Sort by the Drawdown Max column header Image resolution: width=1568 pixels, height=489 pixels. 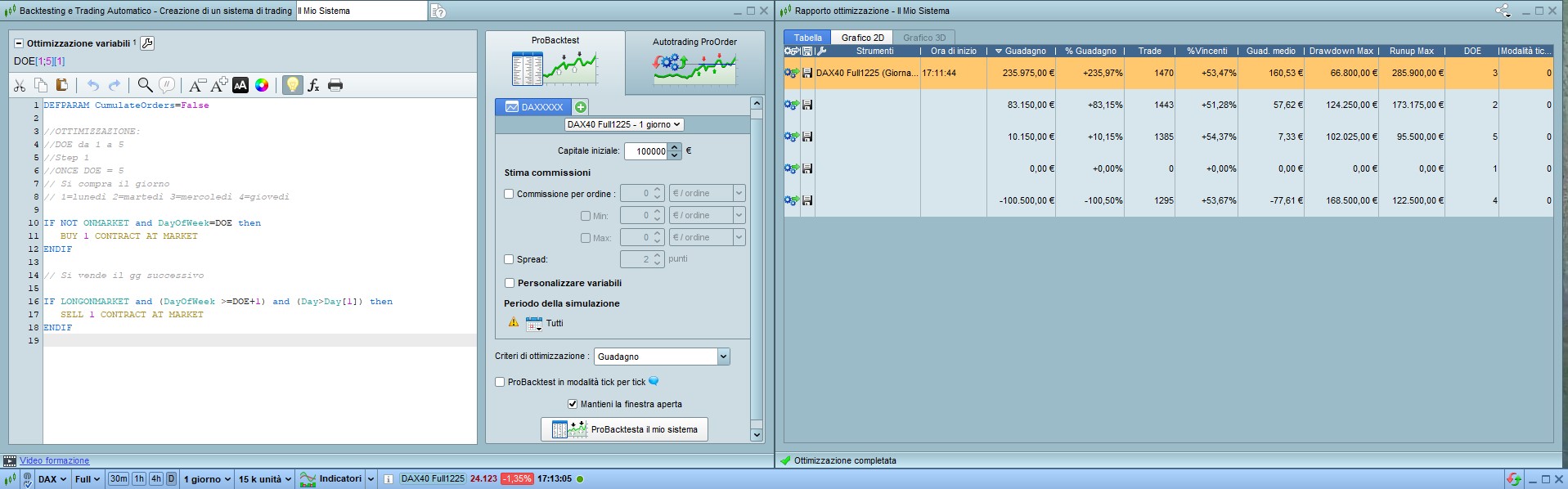point(1341,51)
